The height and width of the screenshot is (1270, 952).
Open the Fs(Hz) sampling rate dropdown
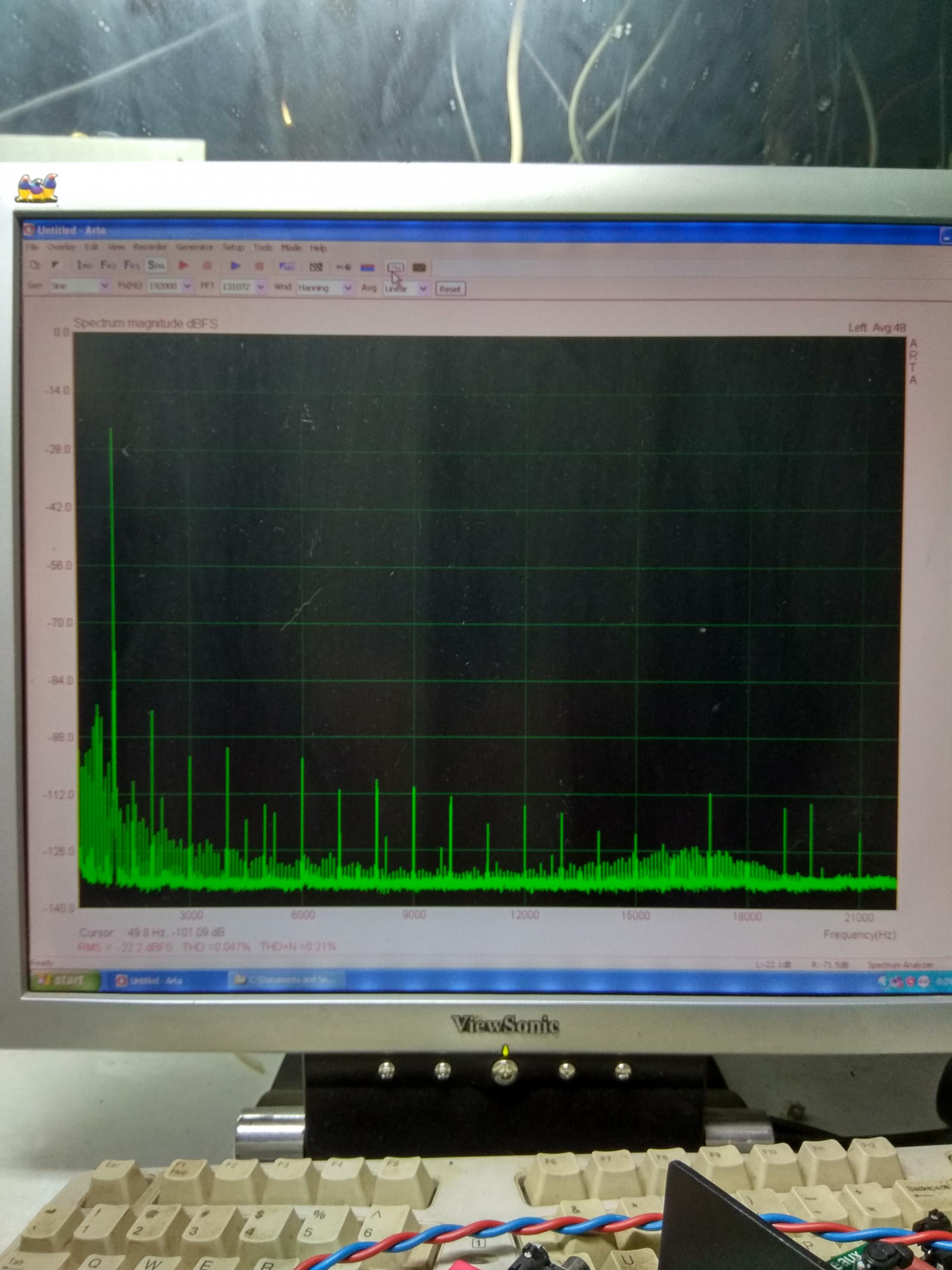click(170, 286)
